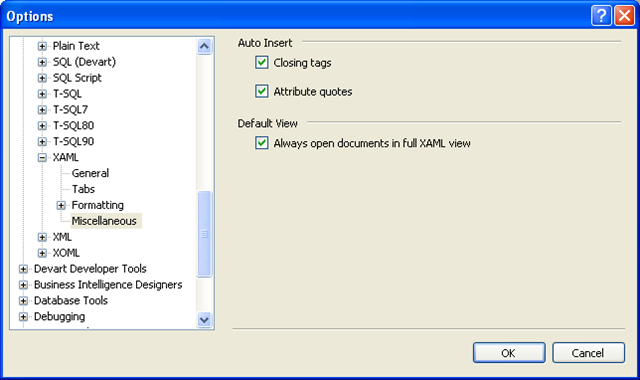640x380 pixels.
Task: Select General under XAML
Action: click(90, 173)
